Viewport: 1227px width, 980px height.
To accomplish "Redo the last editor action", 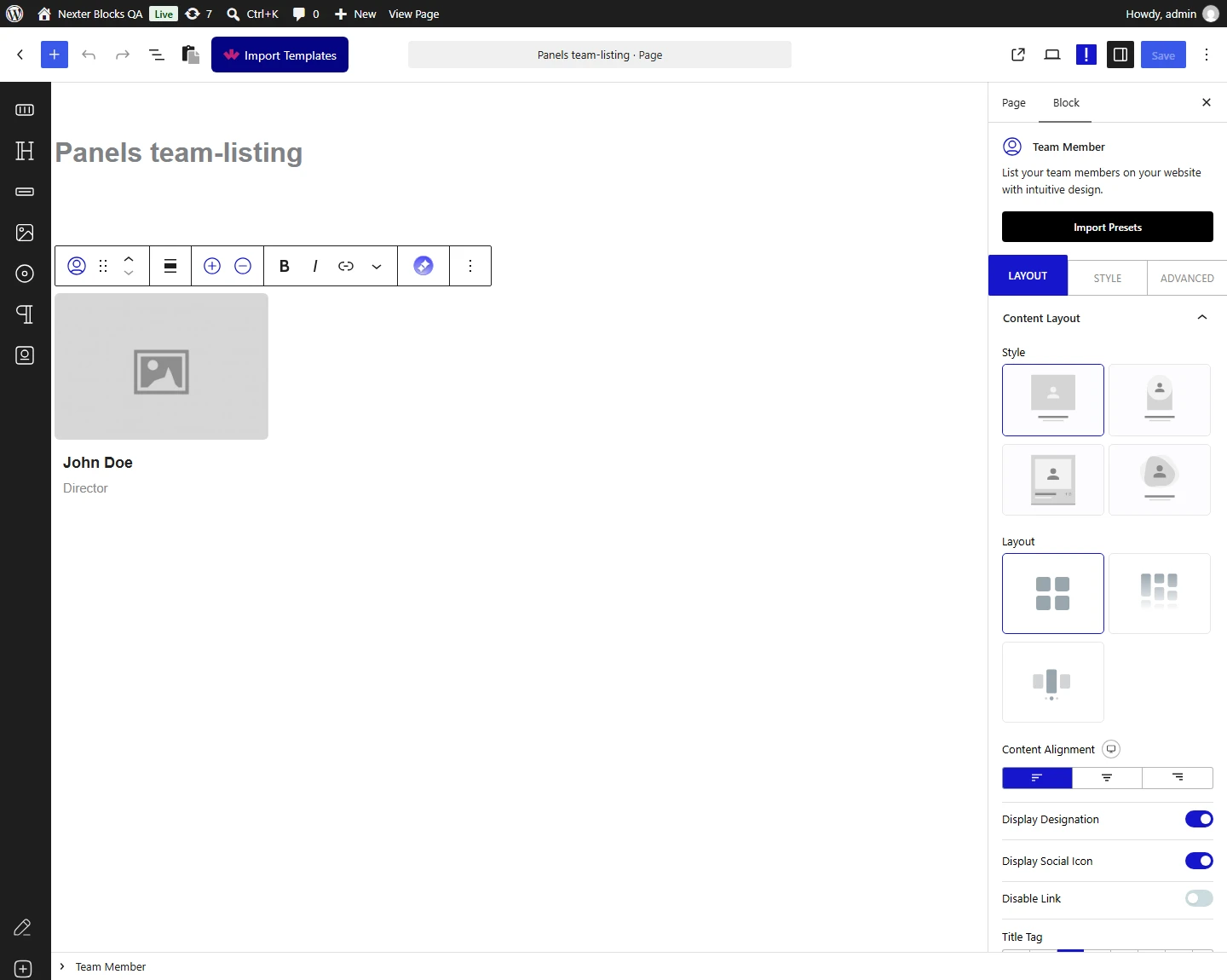I will [123, 55].
